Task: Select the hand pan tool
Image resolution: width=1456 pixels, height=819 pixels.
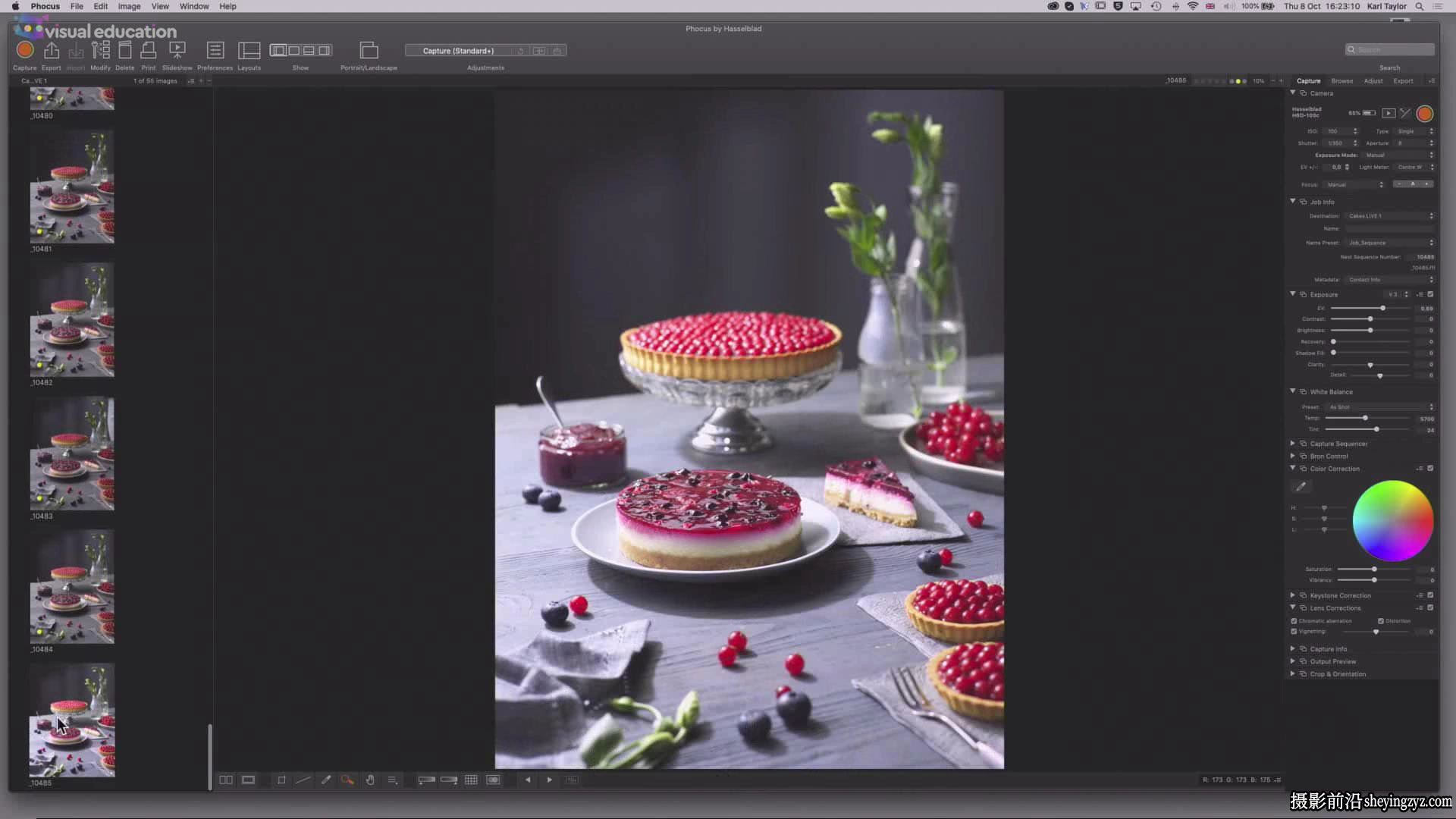Action: coord(370,780)
